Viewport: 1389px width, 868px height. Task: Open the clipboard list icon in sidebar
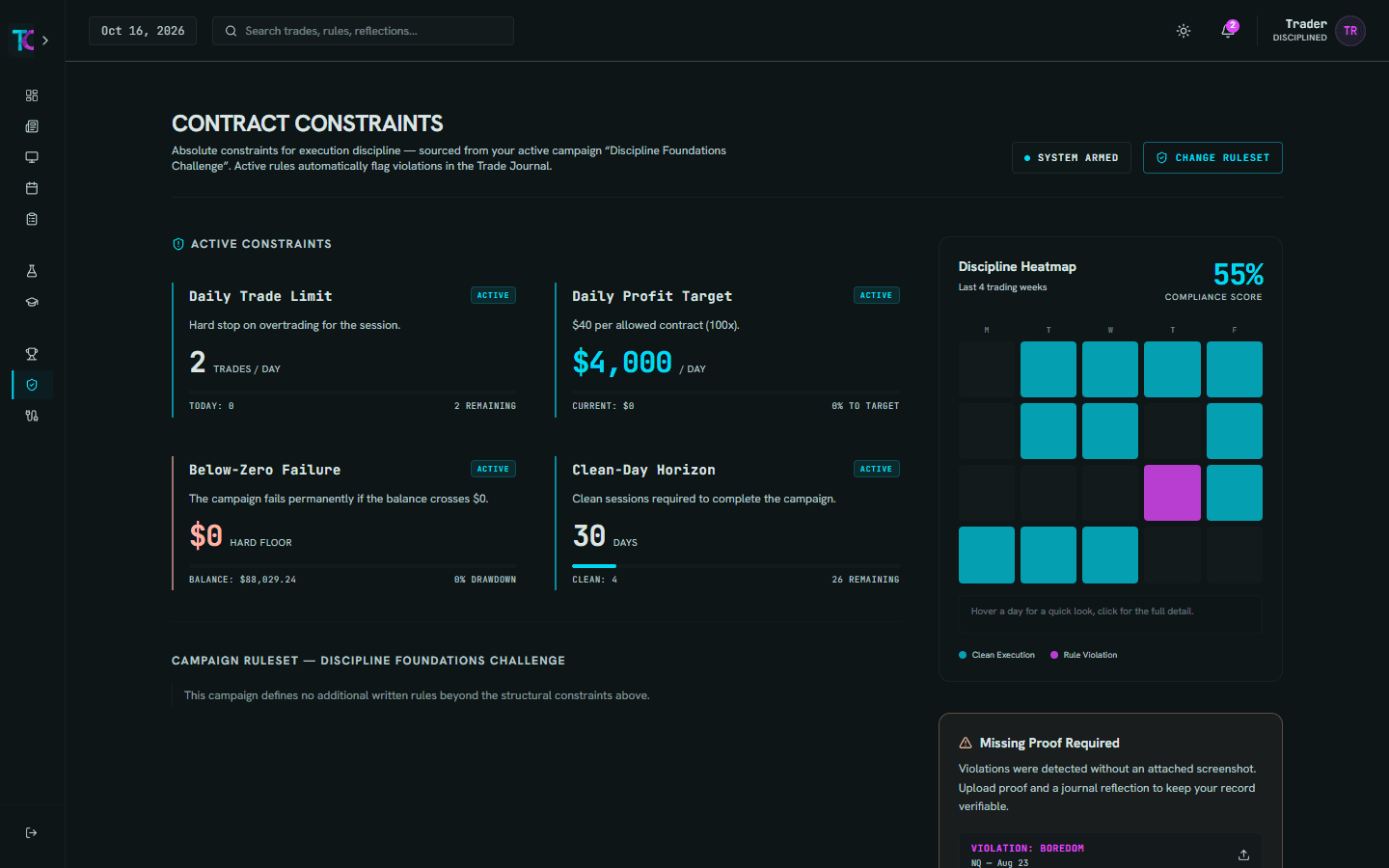pyautogui.click(x=32, y=219)
